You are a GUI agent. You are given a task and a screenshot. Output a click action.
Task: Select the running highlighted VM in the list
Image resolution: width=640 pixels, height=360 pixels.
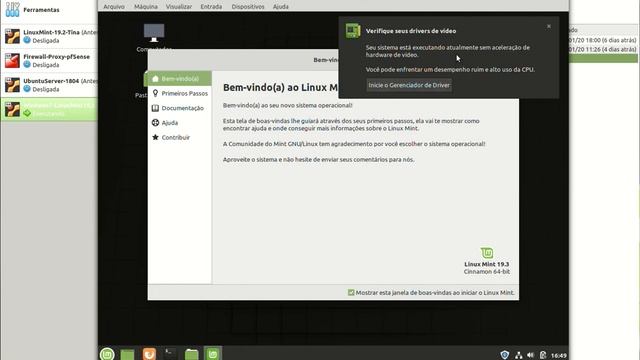point(49,109)
